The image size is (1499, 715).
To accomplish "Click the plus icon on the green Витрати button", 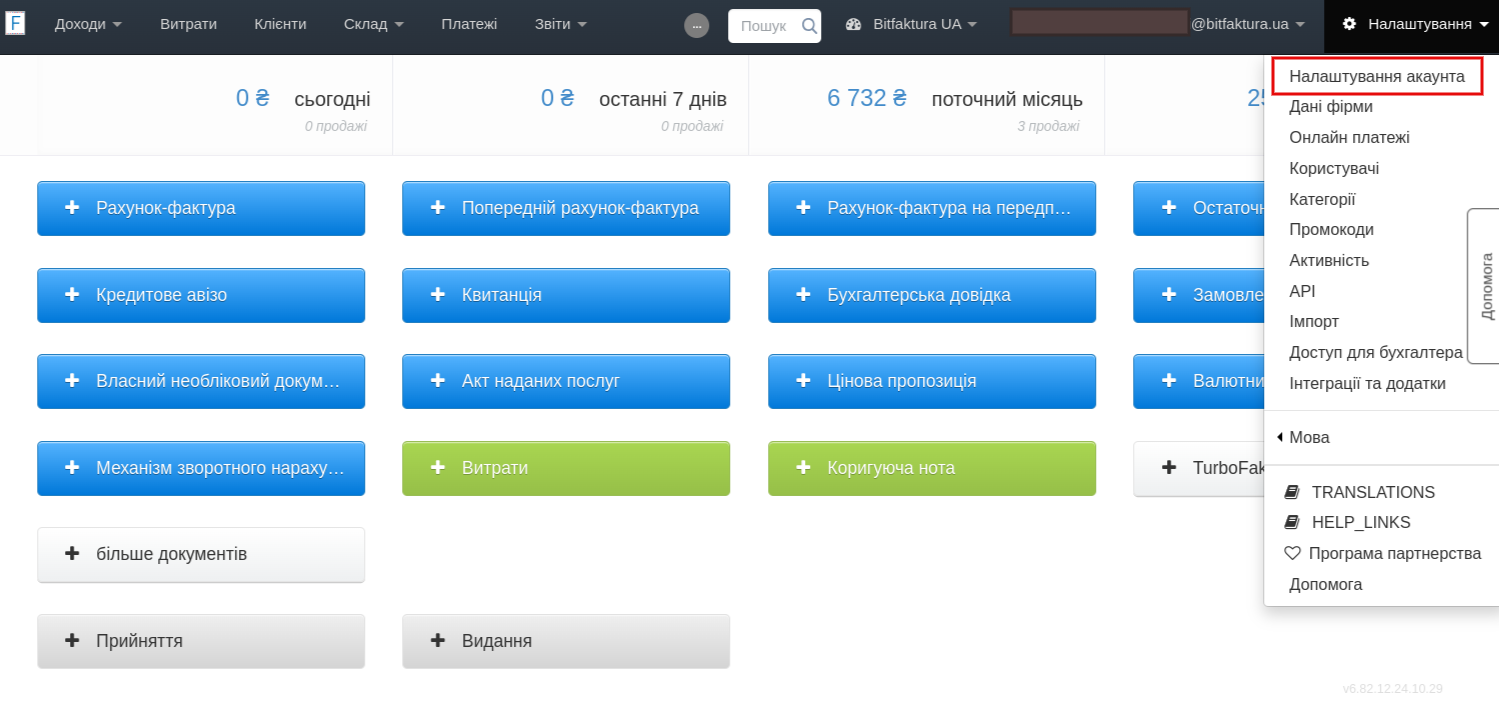I will (x=436, y=468).
